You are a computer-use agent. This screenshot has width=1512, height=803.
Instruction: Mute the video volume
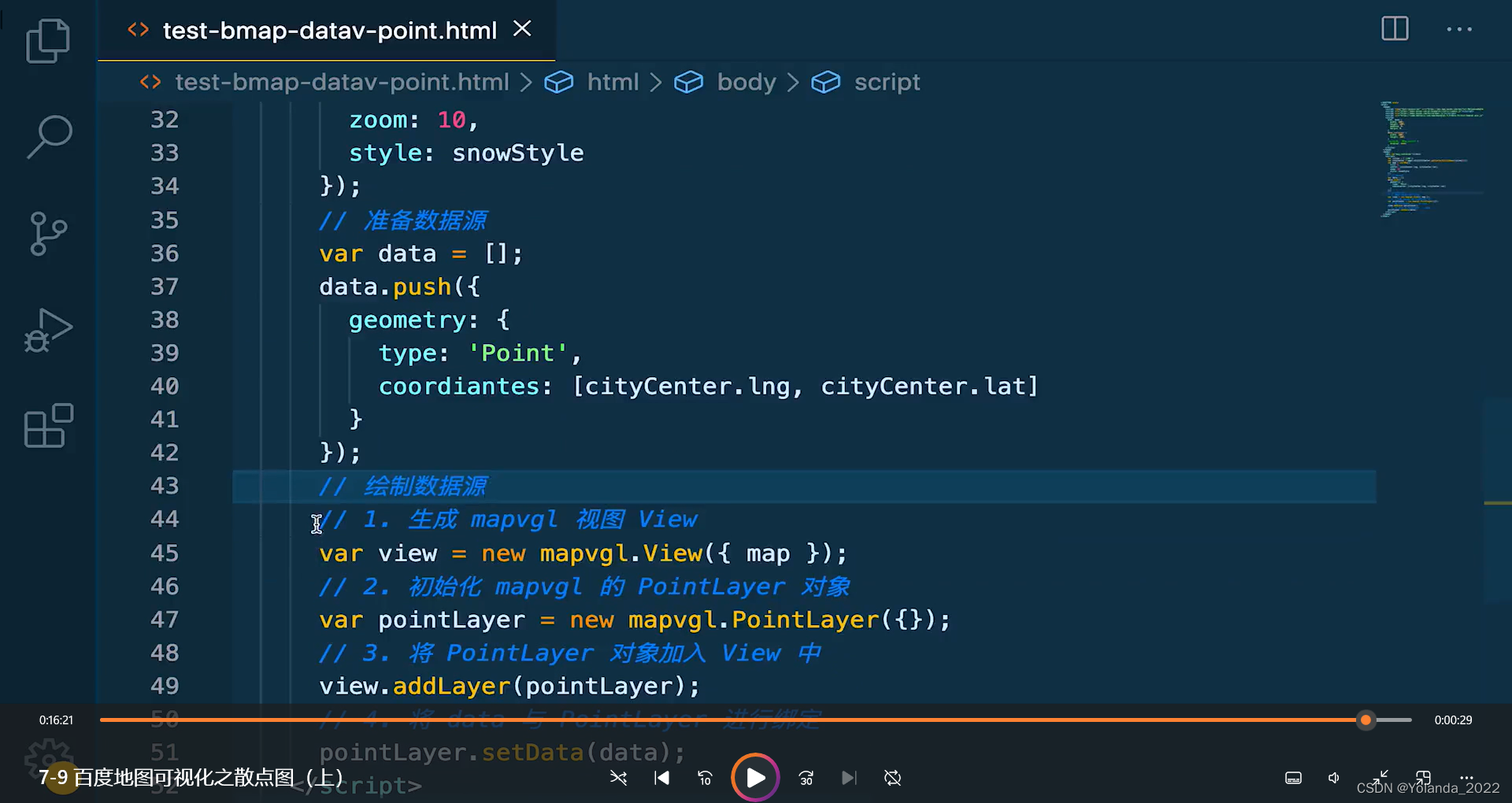[x=1334, y=778]
